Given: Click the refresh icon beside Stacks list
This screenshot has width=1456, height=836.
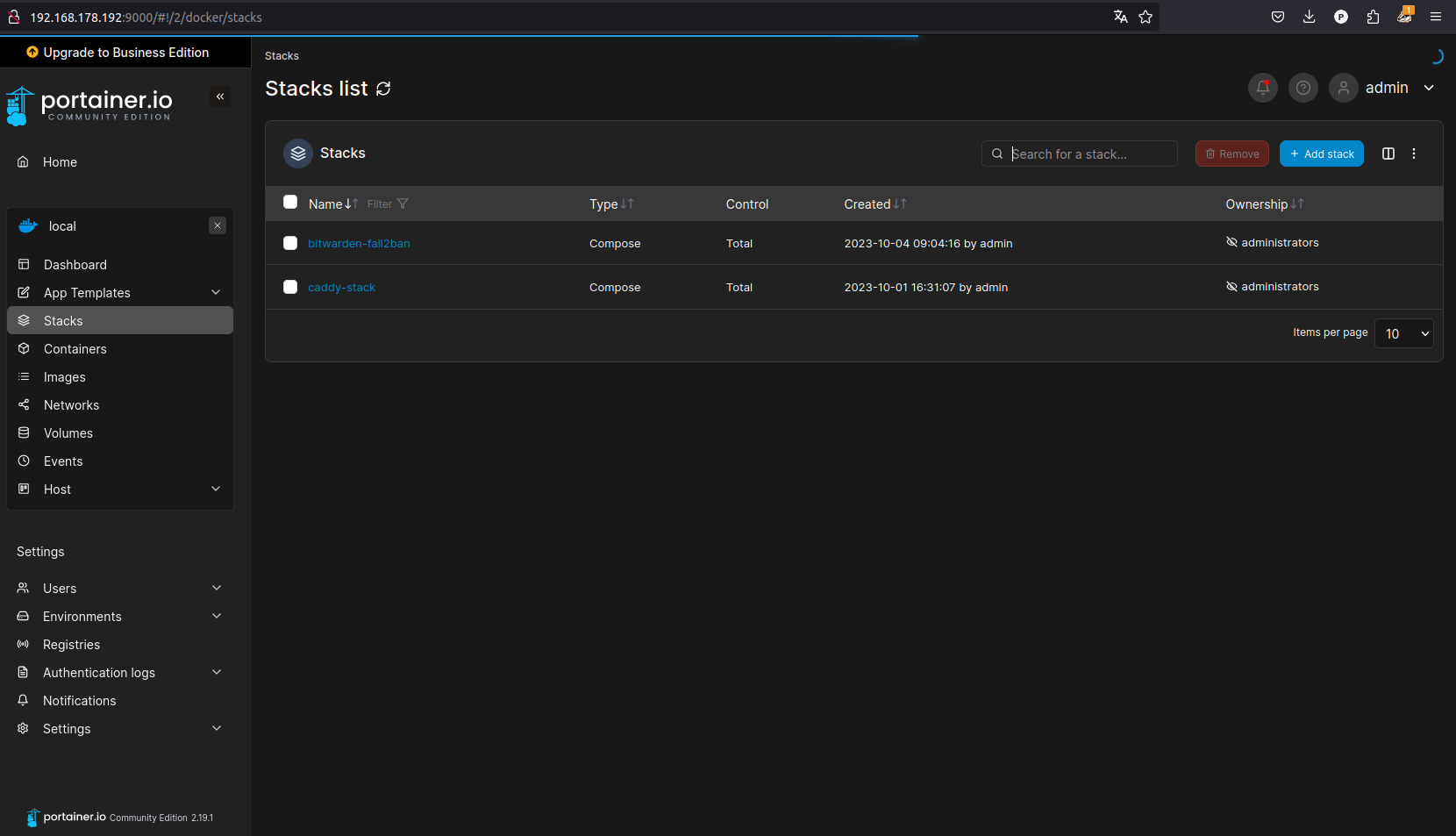Looking at the screenshot, I should click(x=383, y=89).
